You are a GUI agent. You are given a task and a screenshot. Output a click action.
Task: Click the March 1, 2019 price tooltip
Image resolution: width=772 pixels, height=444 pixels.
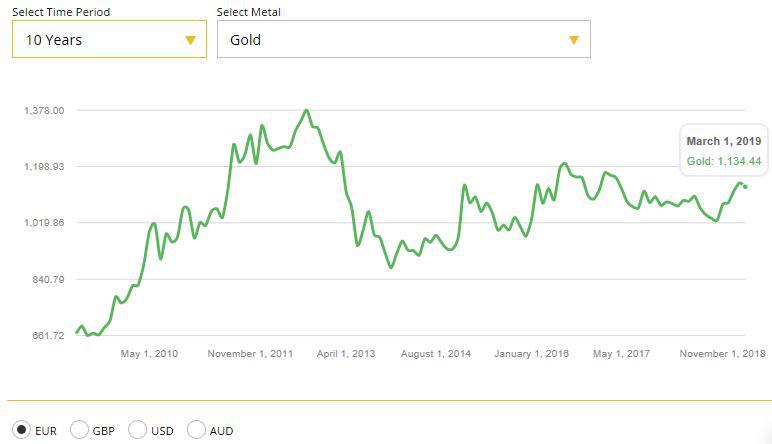pos(723,151)
